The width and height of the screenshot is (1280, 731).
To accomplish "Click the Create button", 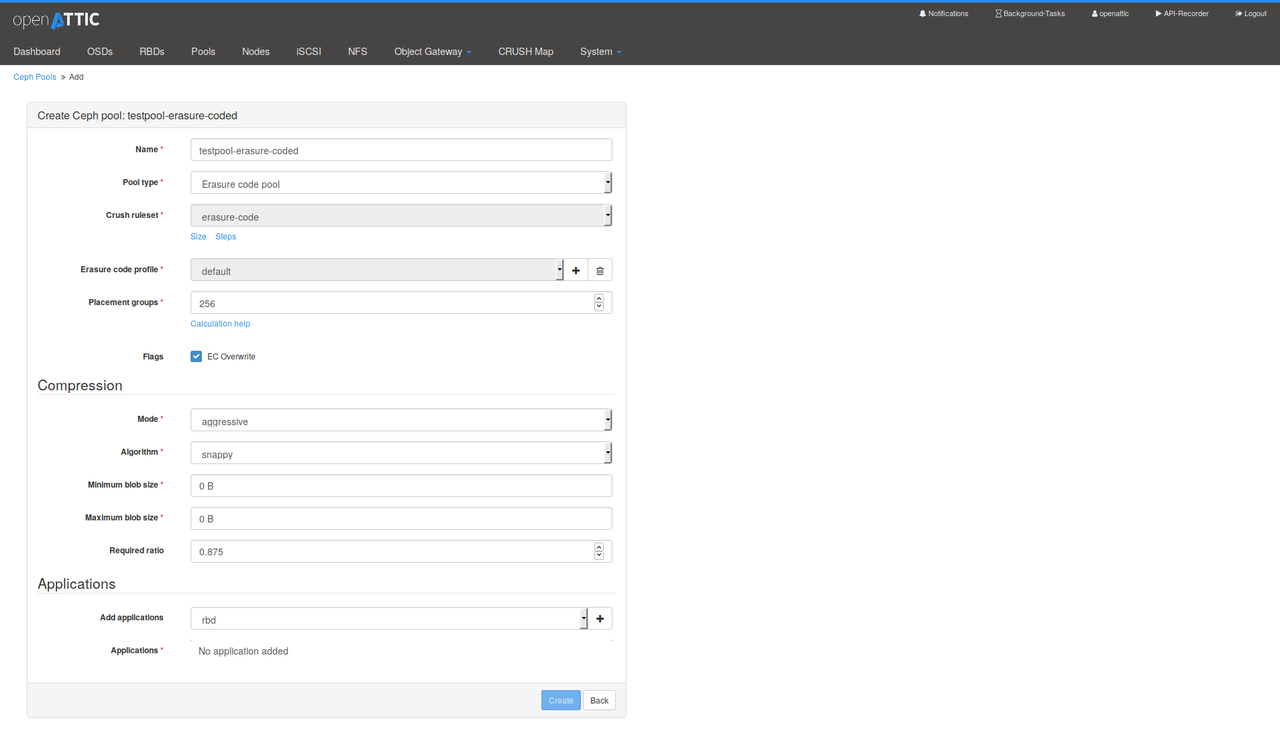I will (561, 700).
